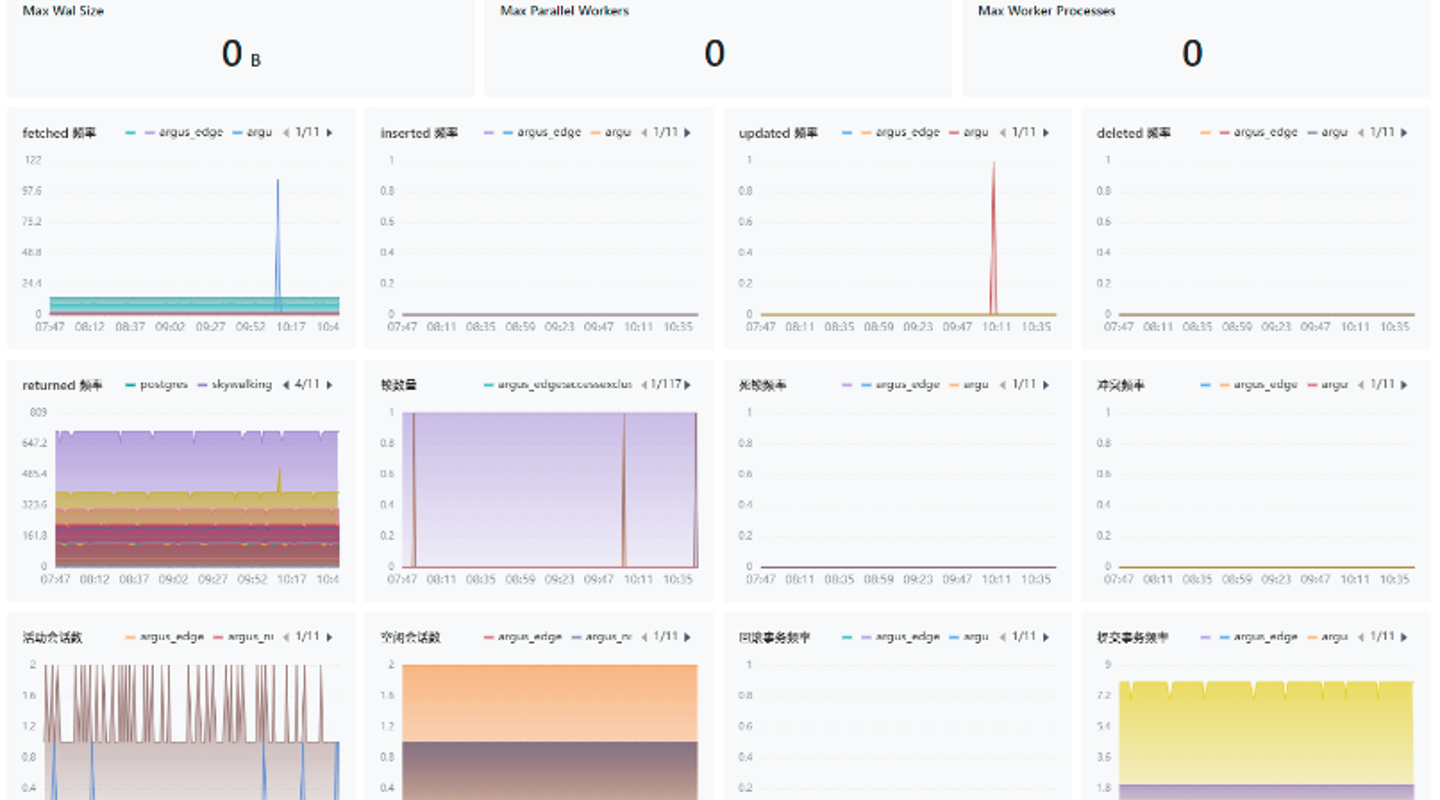
Task: Click the 4/11 legend page indicator
Action: [308, 385]
